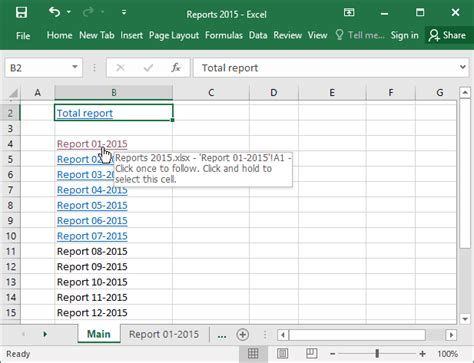Follow the Report 05-2015 hyperlink
Screen dimensions: 474x363
click(92, 205)
